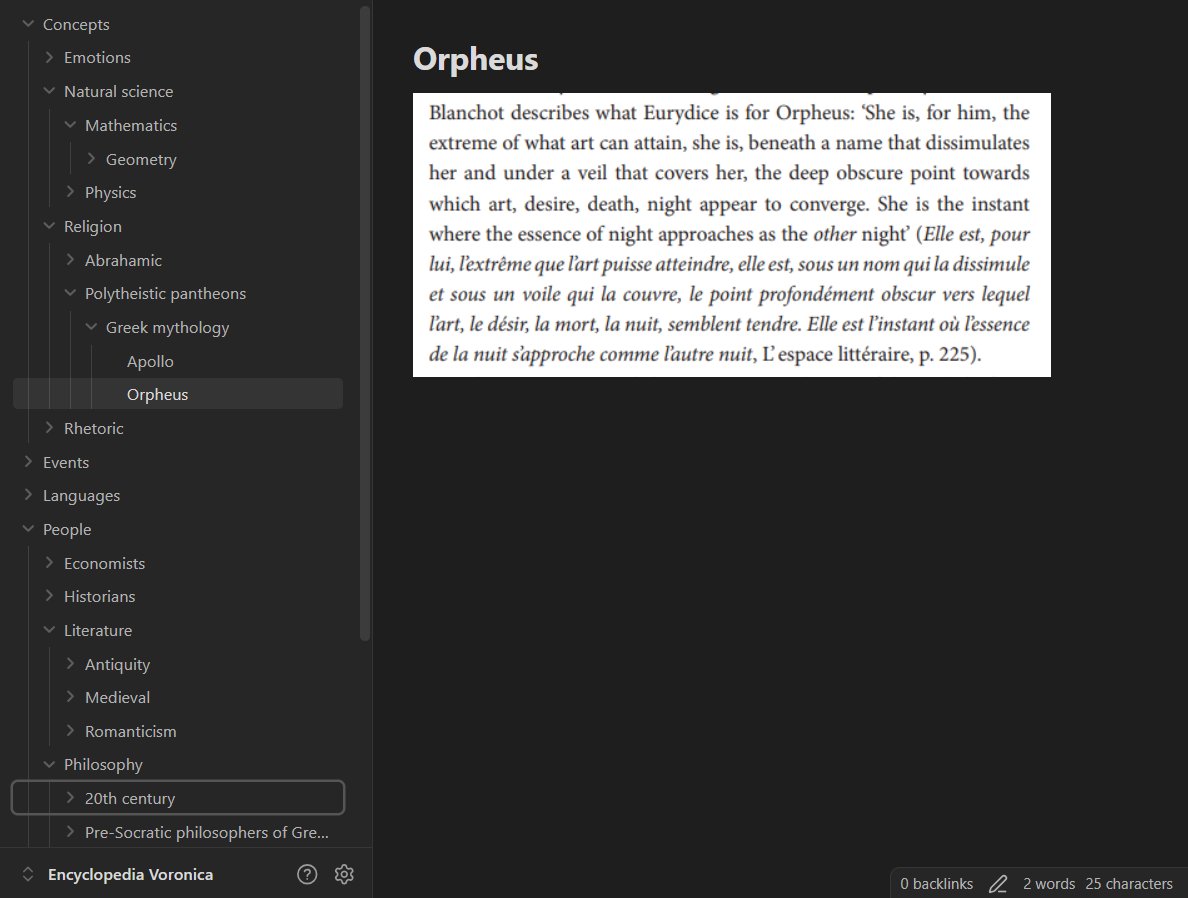Click the Medieval folder label
Image resolution: width=1188 pixels, height=898 pixels.
[117, 697]
